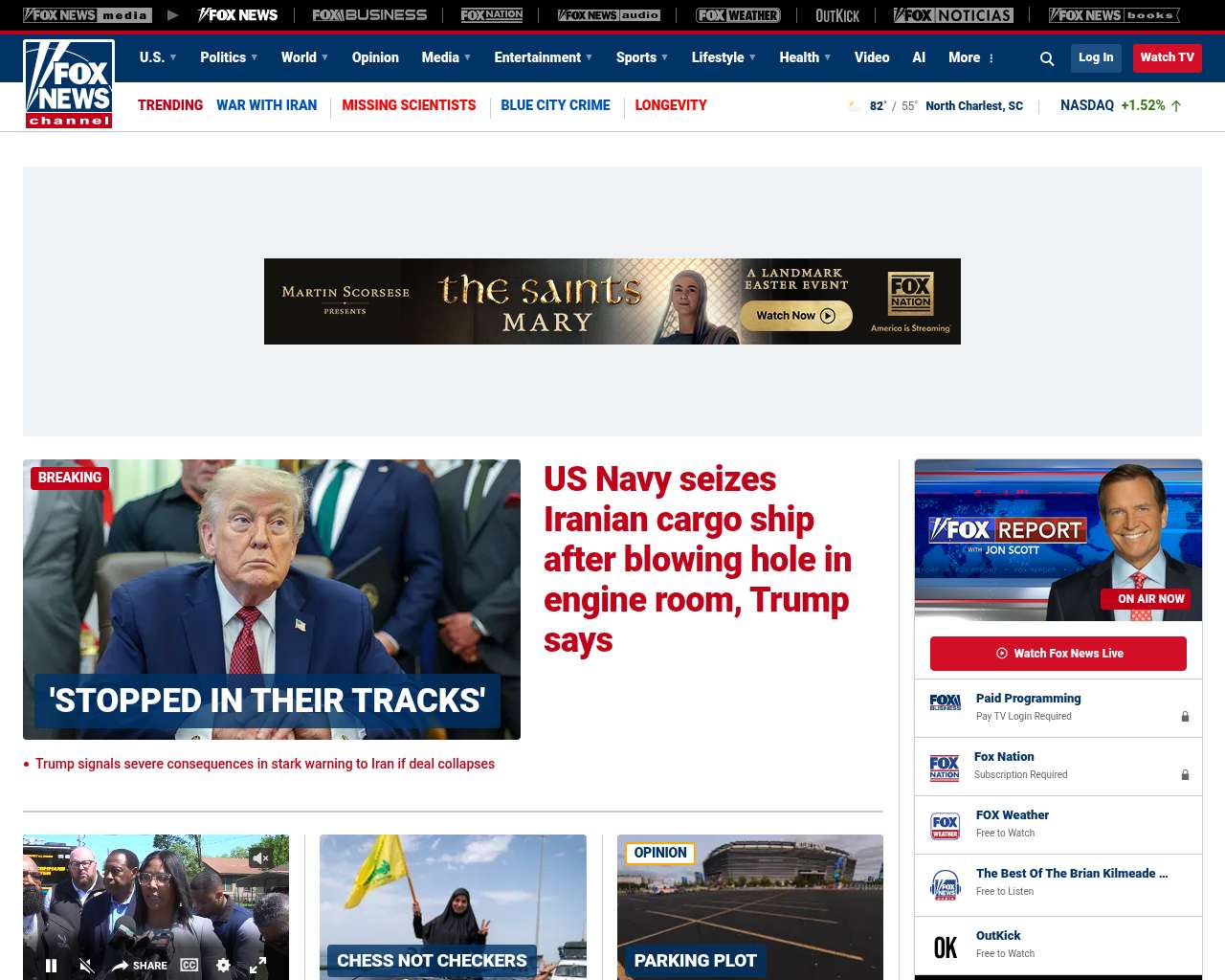Viewport: 1225px width, 980px height.
Task: Open the Trump 'Stopped in Their Tracks' photo
Action: [x=272, y=599]
